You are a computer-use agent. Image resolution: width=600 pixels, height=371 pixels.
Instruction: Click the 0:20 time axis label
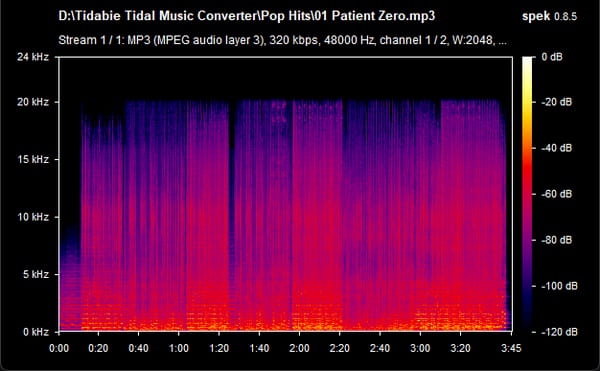click(98, 348)
